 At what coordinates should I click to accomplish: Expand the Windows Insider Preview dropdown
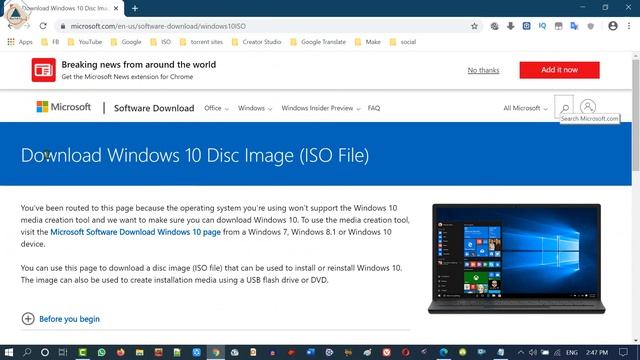pos(321,108)
